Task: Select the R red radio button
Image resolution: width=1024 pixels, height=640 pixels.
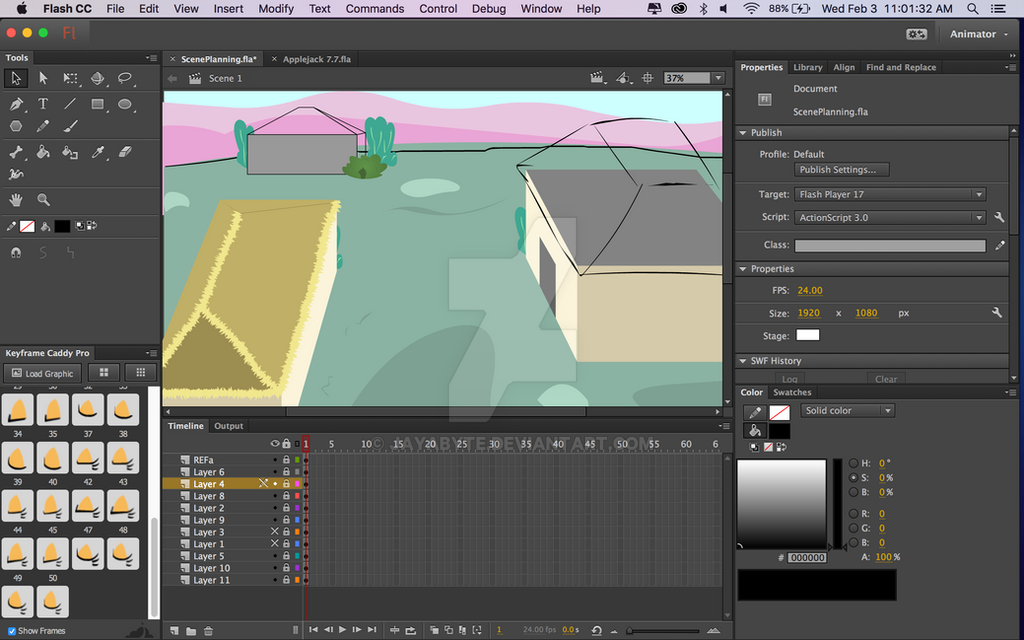Action: point(854,514)
